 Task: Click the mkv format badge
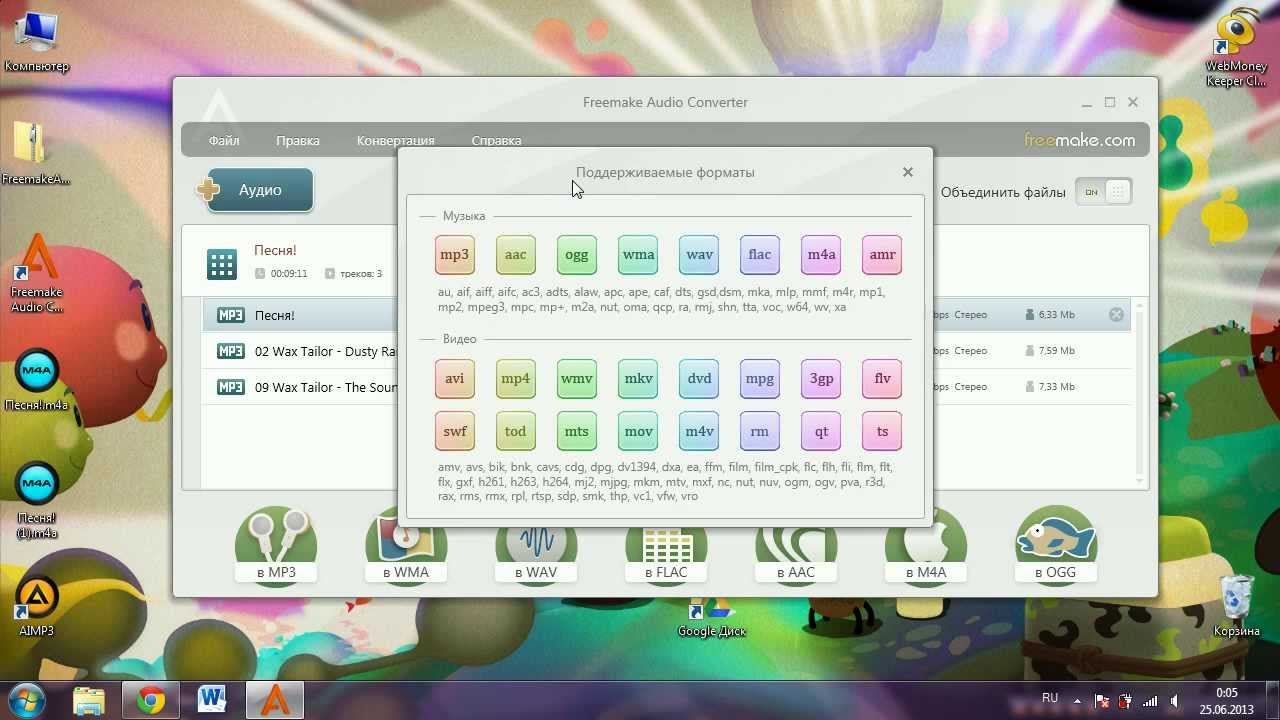[x=638, y=378]
